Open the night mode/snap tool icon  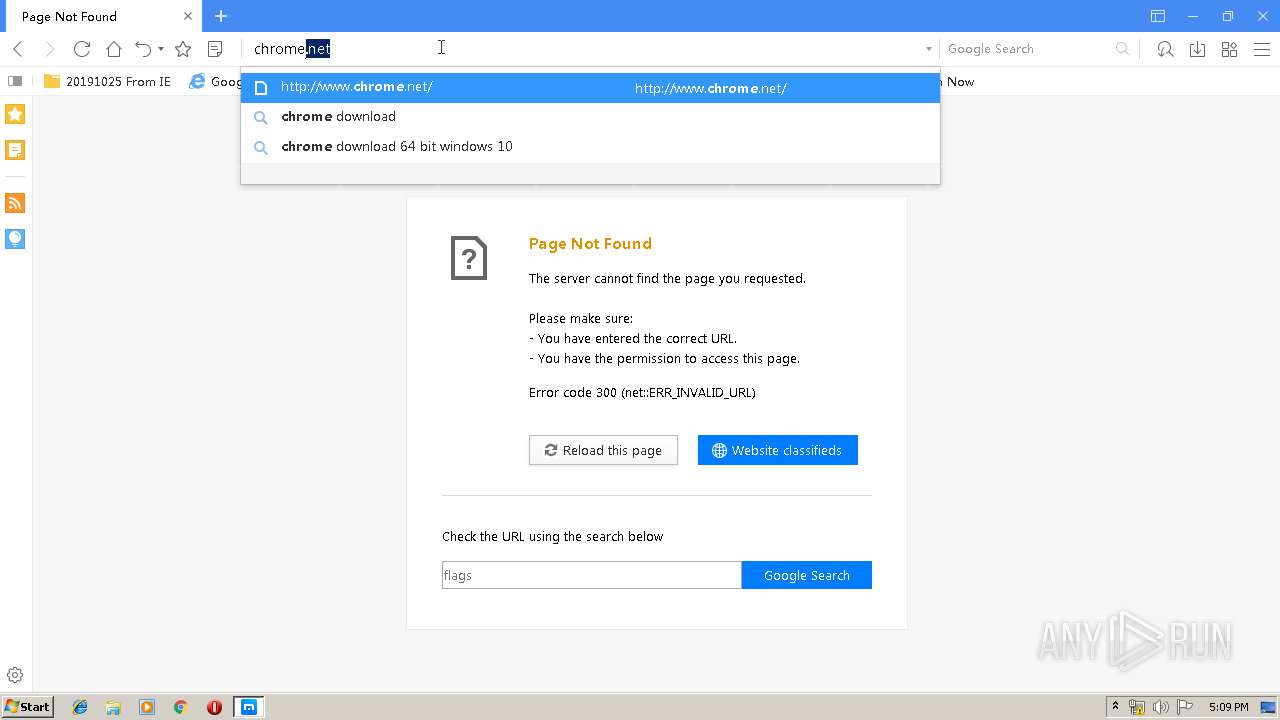pos(1165,49)
